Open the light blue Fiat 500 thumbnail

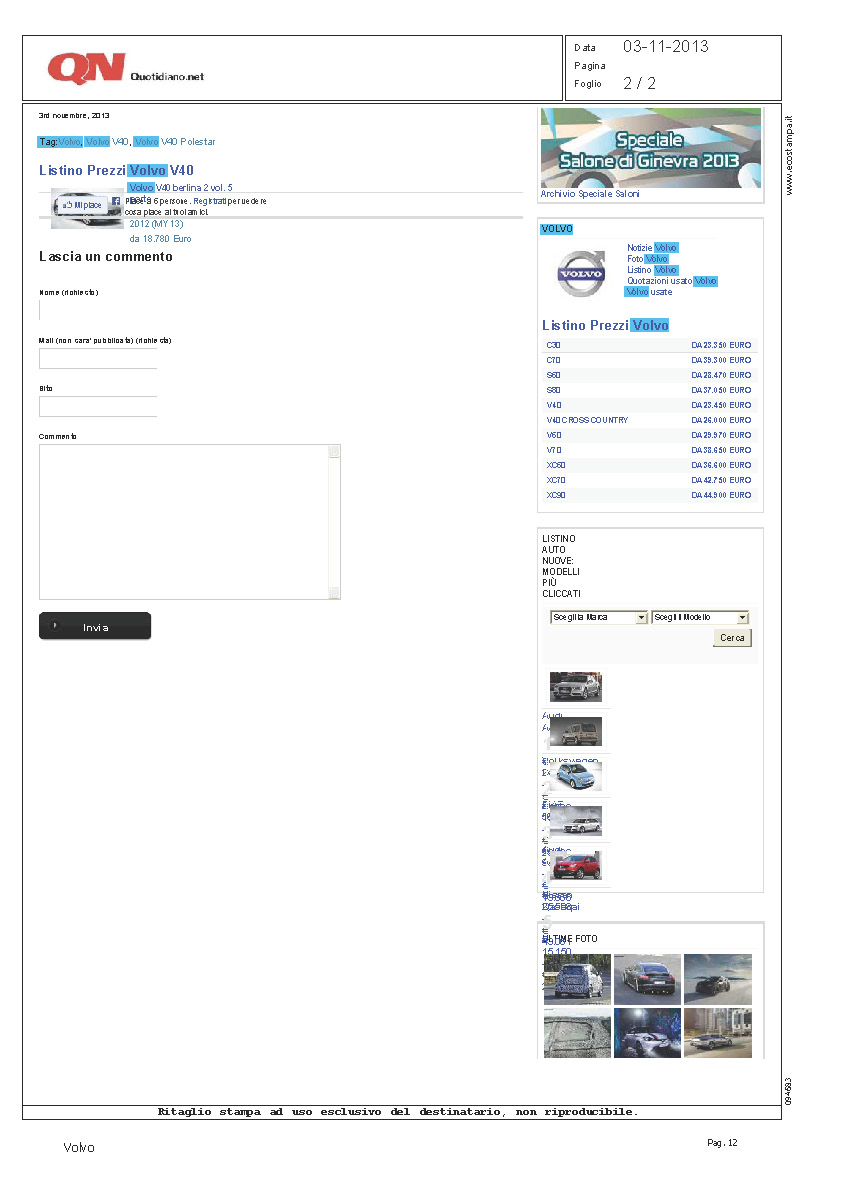pyautogui.click(x=575, y=776)
